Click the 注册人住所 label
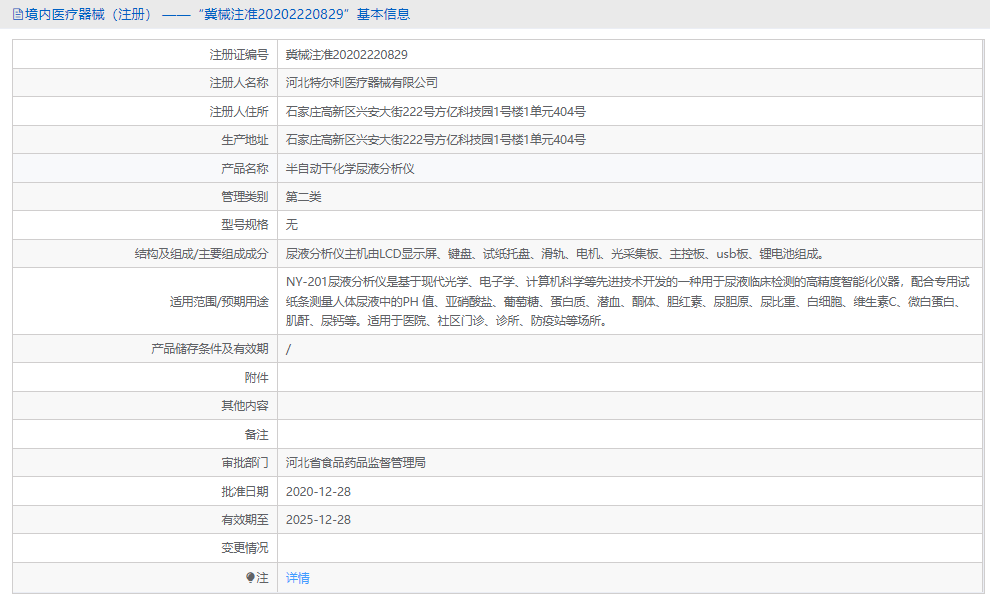 click(x=239, y=111)
